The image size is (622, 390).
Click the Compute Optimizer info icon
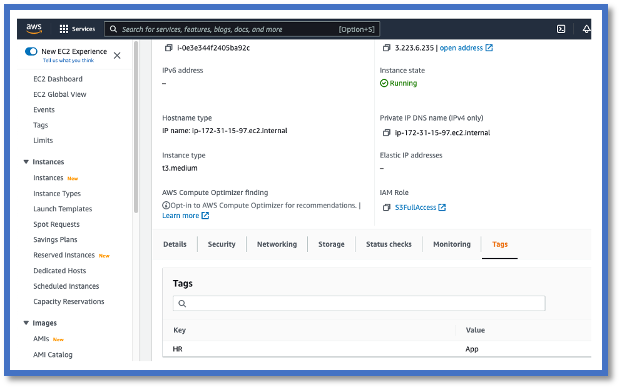pos(166,205)
